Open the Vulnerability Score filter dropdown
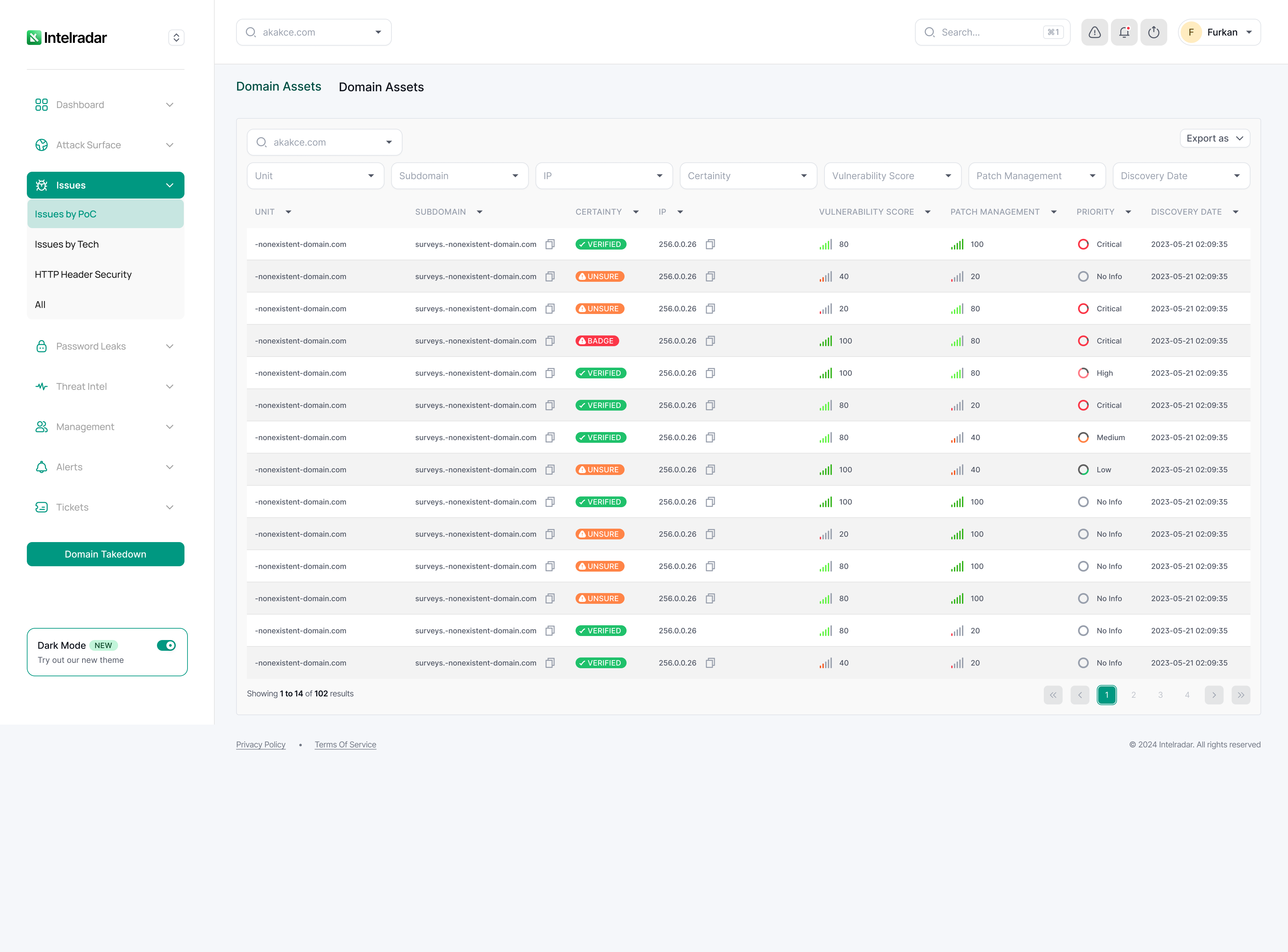This screenshot has height=952, width=1288. click(892, 176)
